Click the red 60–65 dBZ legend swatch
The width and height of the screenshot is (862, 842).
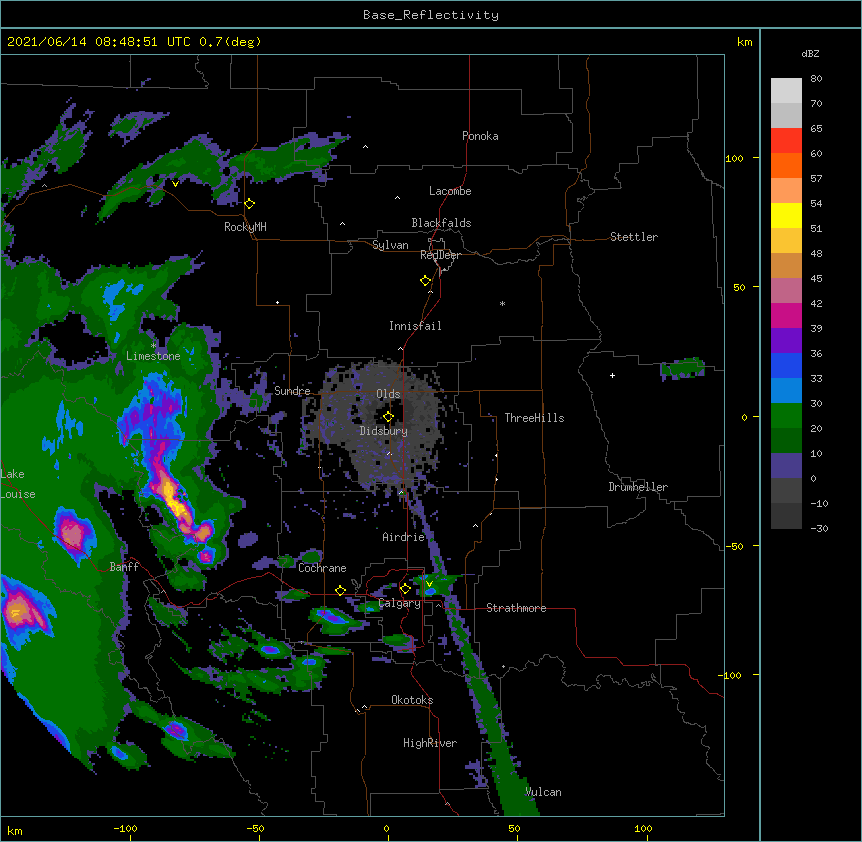click(x=786, y=141)
